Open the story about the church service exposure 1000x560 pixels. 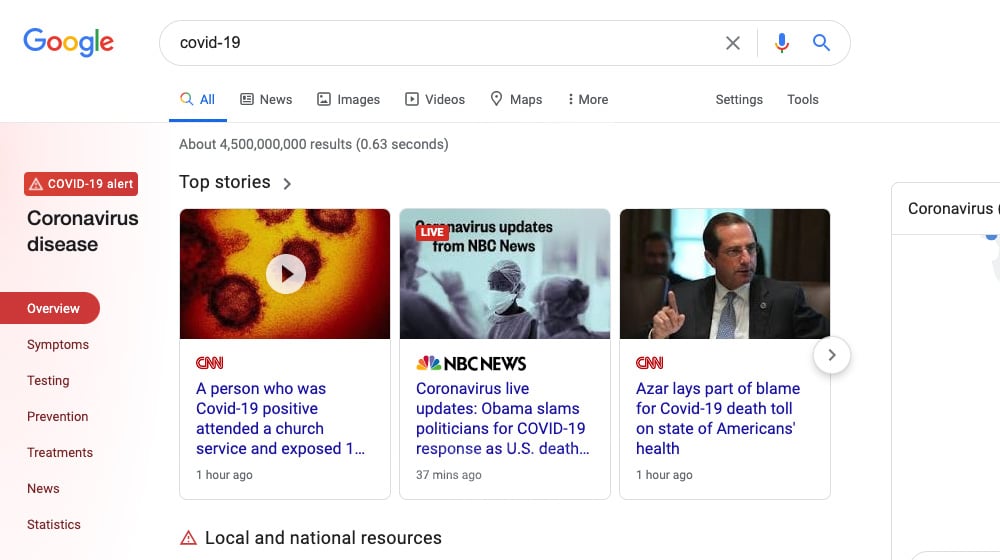(280, 418)
